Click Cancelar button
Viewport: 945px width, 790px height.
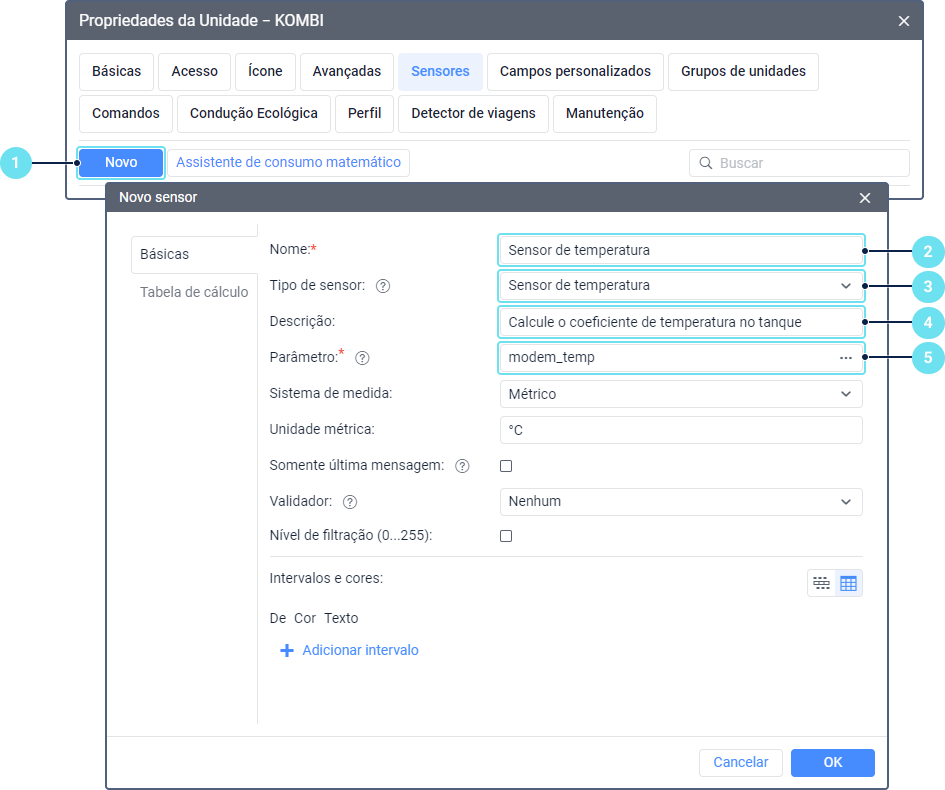point(740,762)
